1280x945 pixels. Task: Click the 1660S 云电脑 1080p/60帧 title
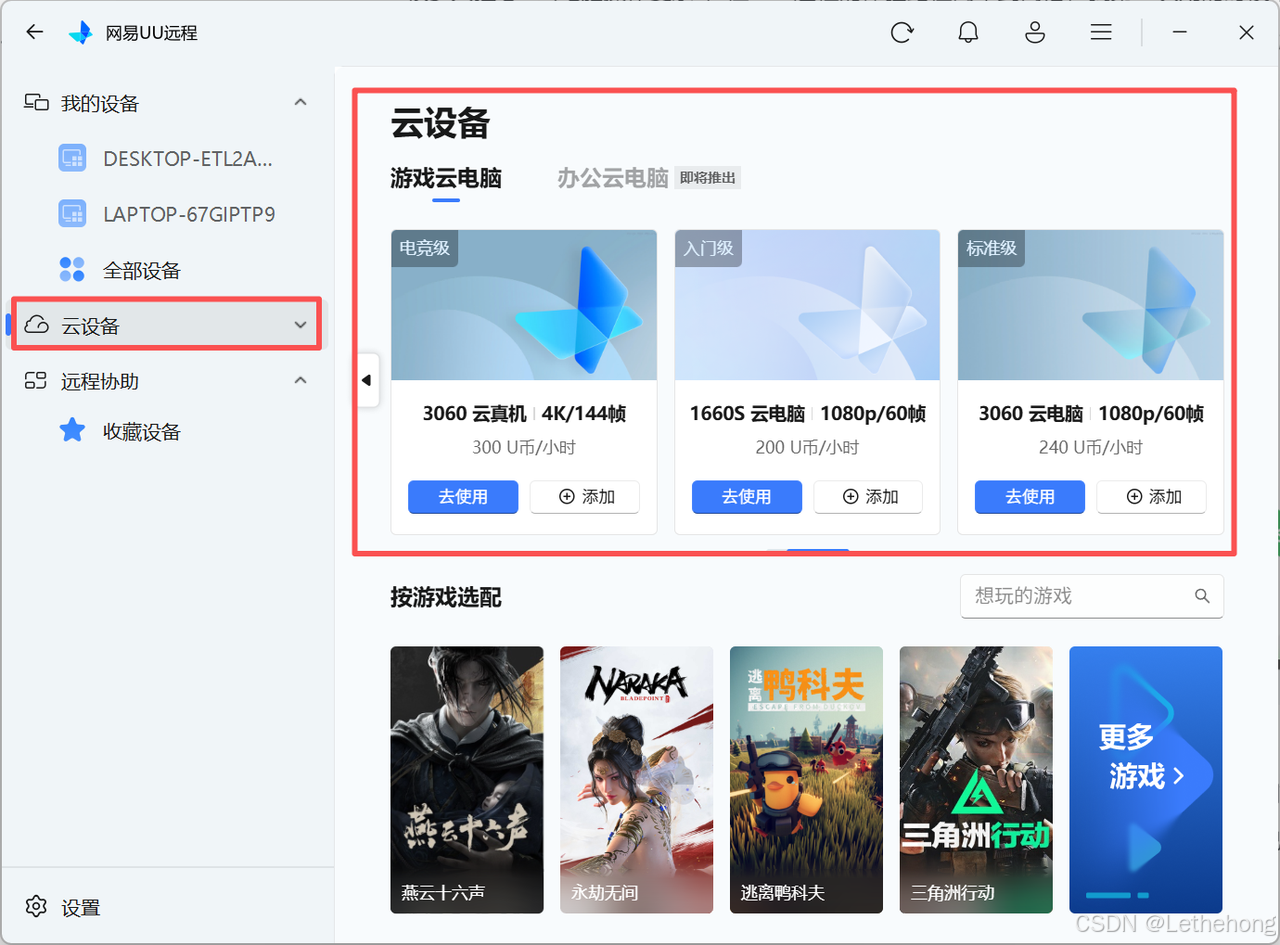point(807,413)
